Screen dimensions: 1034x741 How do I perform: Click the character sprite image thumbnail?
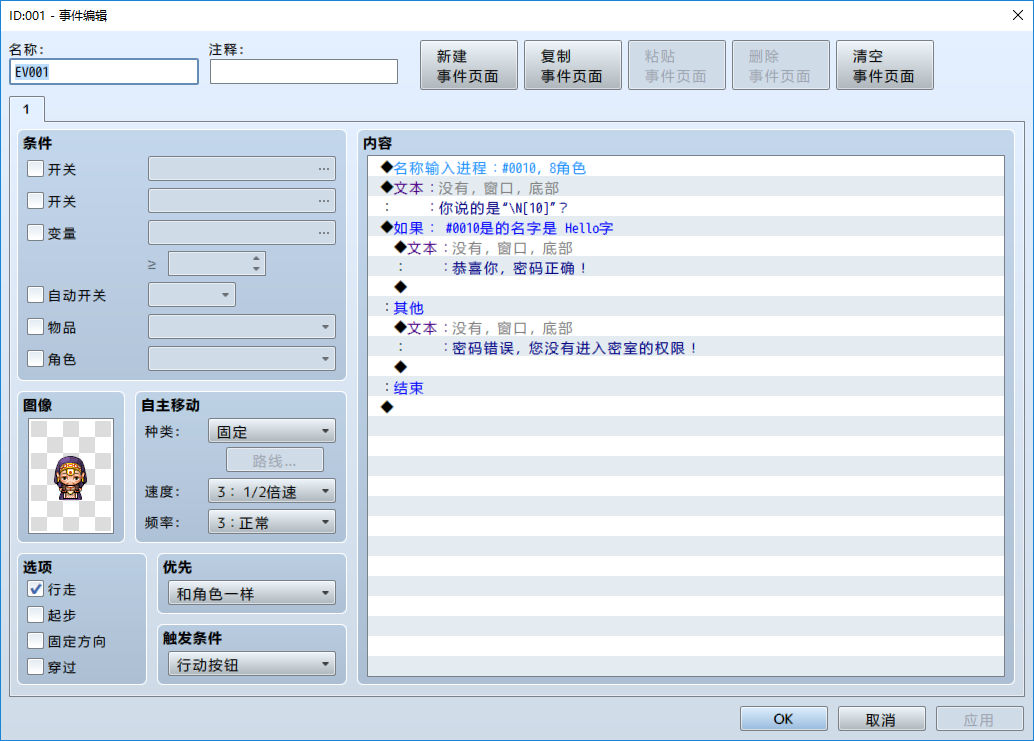[x=71, y=476]
